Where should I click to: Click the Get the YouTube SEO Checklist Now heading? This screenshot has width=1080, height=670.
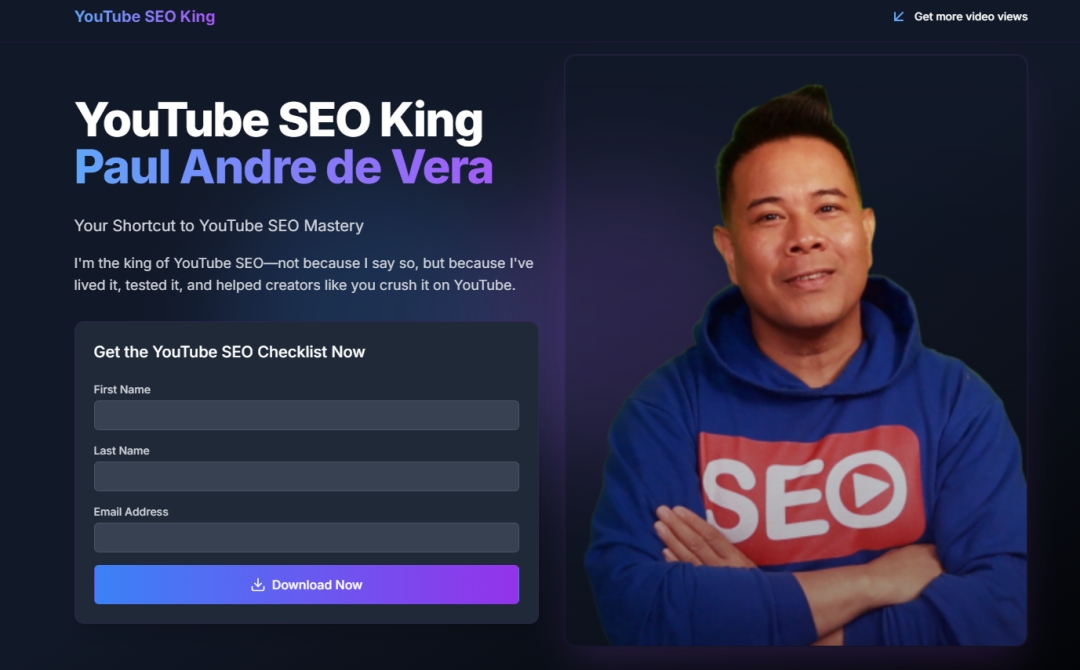tap(229, 352)
